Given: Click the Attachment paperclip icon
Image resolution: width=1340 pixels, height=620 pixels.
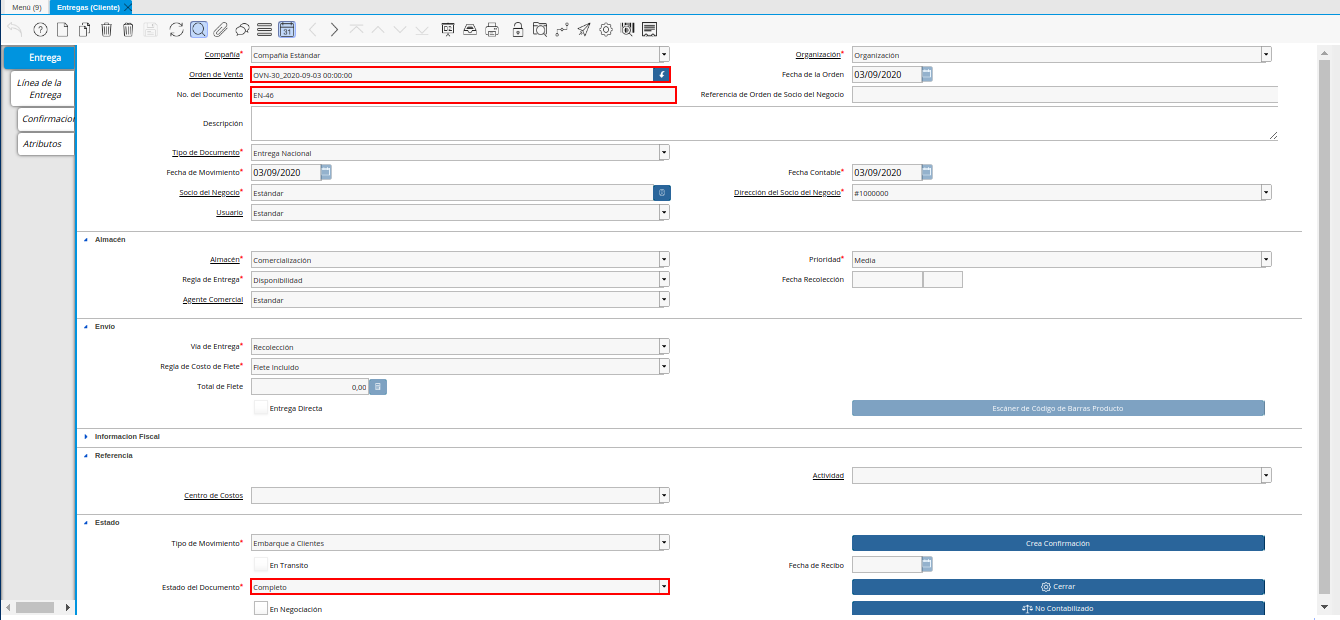Looking at the screenshot, I should tap(220, 29).
